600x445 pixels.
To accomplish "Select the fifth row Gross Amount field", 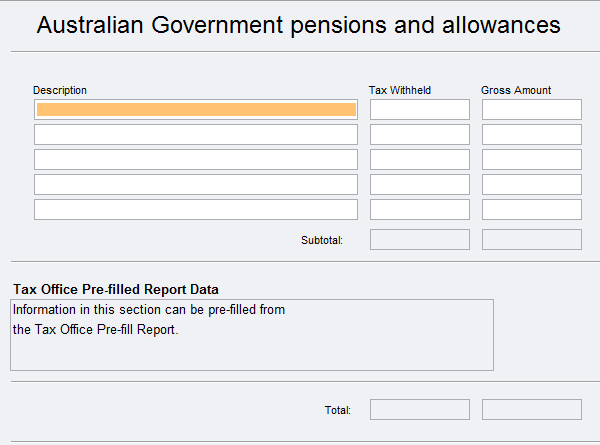I will (532, 210).
